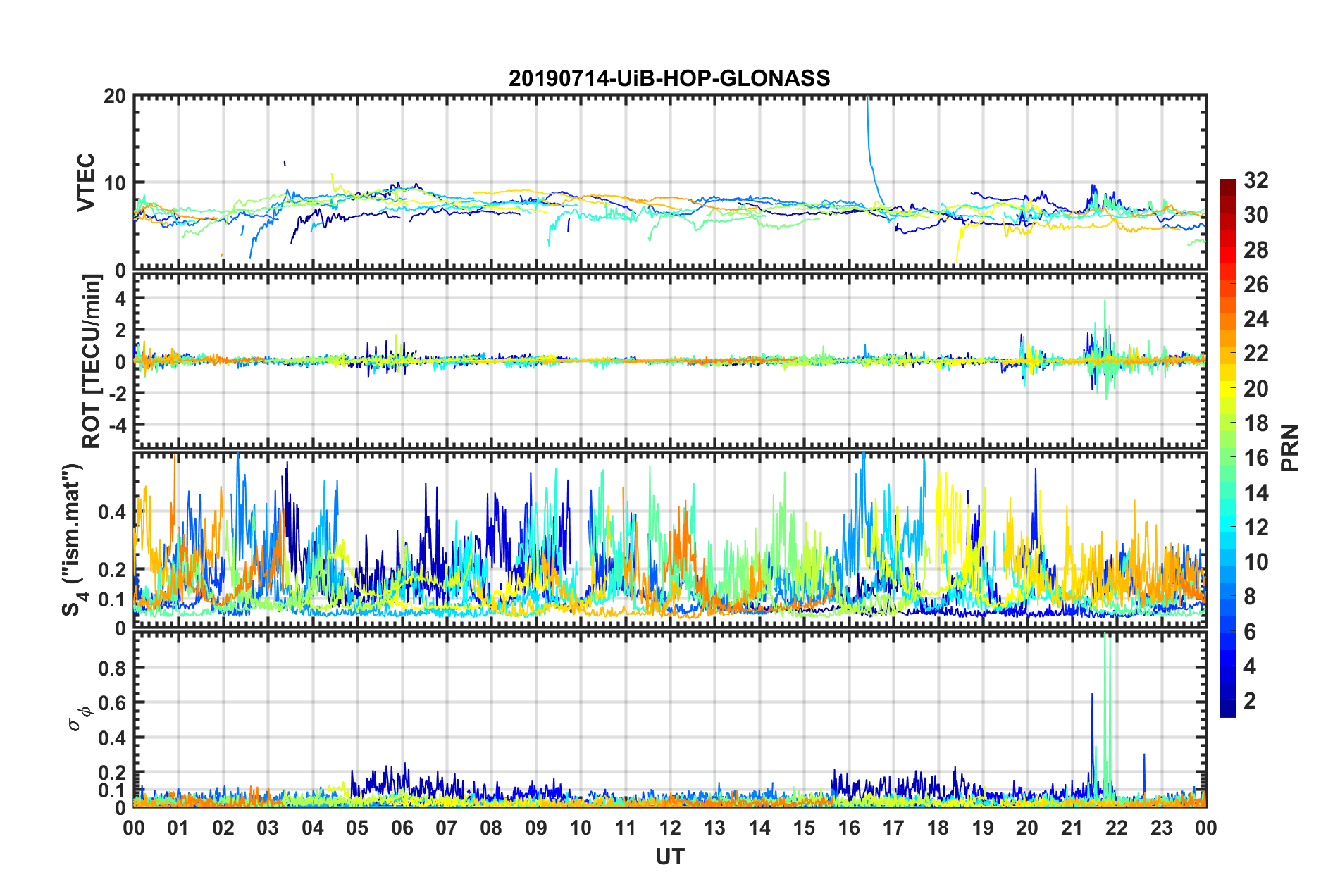Click the colorbar tick label "16"

pyautogui.click(x=1255, y=458)
